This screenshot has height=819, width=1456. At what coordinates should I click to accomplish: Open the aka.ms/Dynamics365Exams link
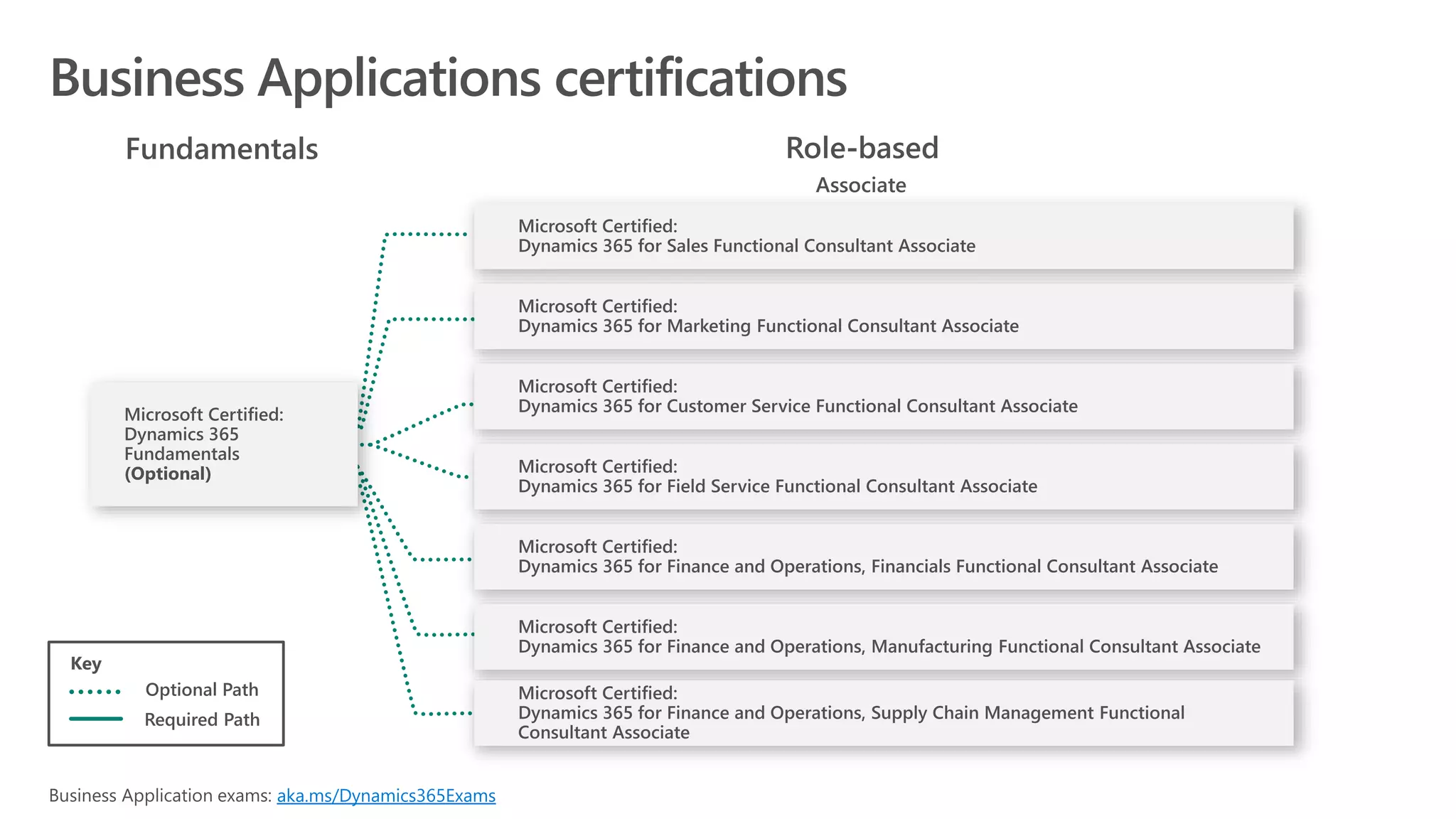pyautogui.click(x=386, y=796)
